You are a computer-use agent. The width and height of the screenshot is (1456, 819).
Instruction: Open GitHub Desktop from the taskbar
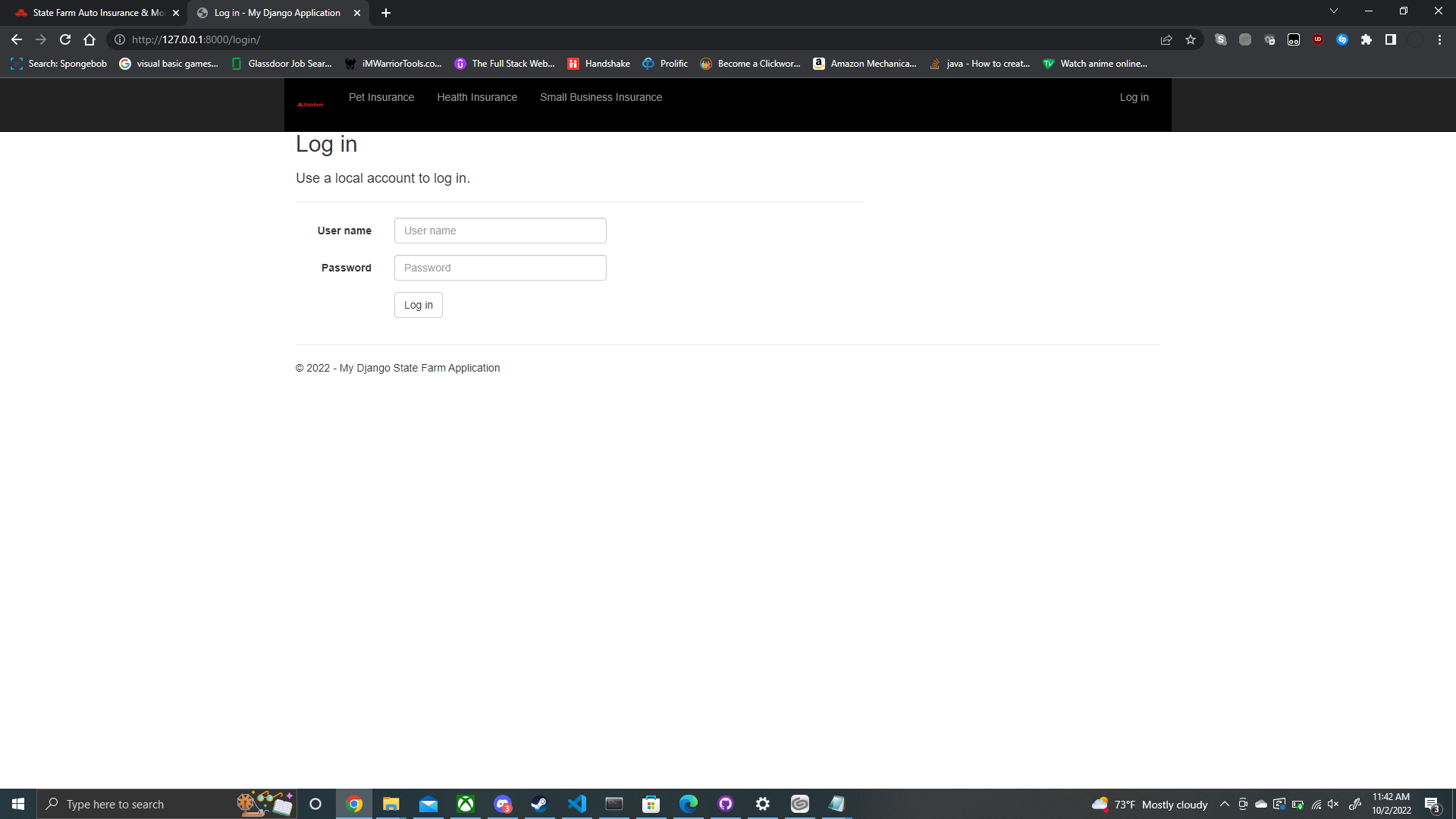point(724,804)
